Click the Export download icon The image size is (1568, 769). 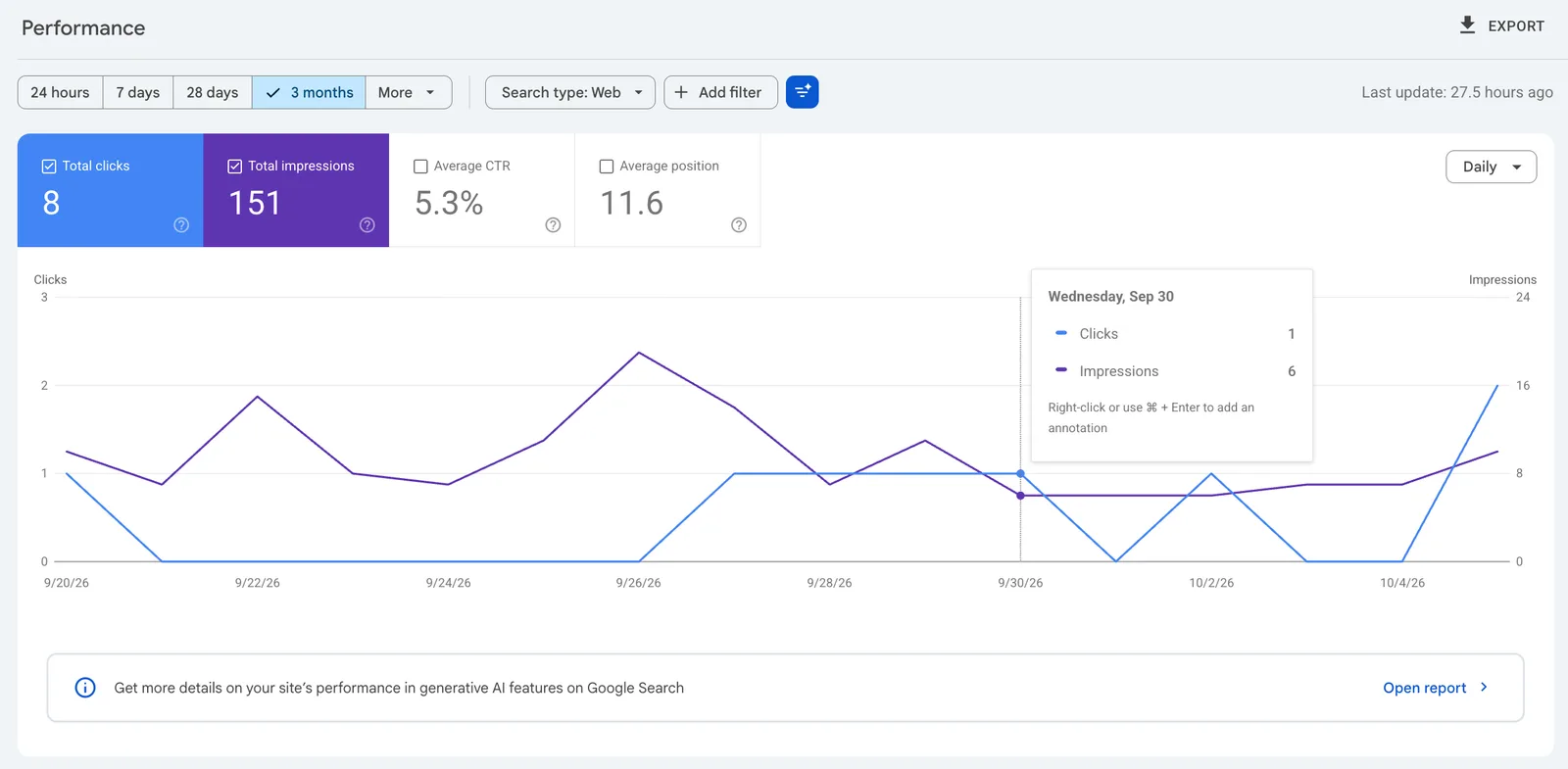(1467, 25)
